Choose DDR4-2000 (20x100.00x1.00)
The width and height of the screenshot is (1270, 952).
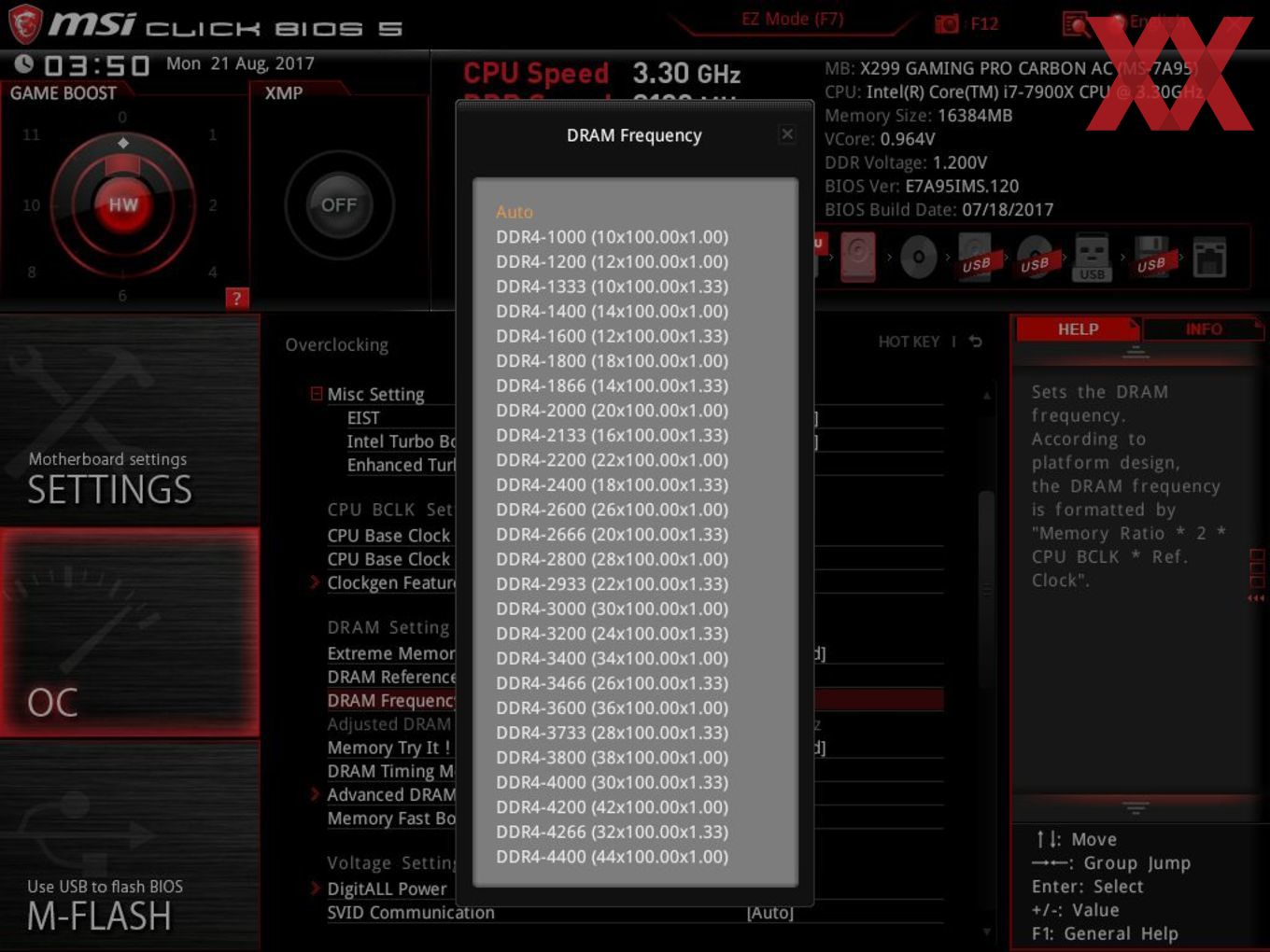tap(612, 410)
